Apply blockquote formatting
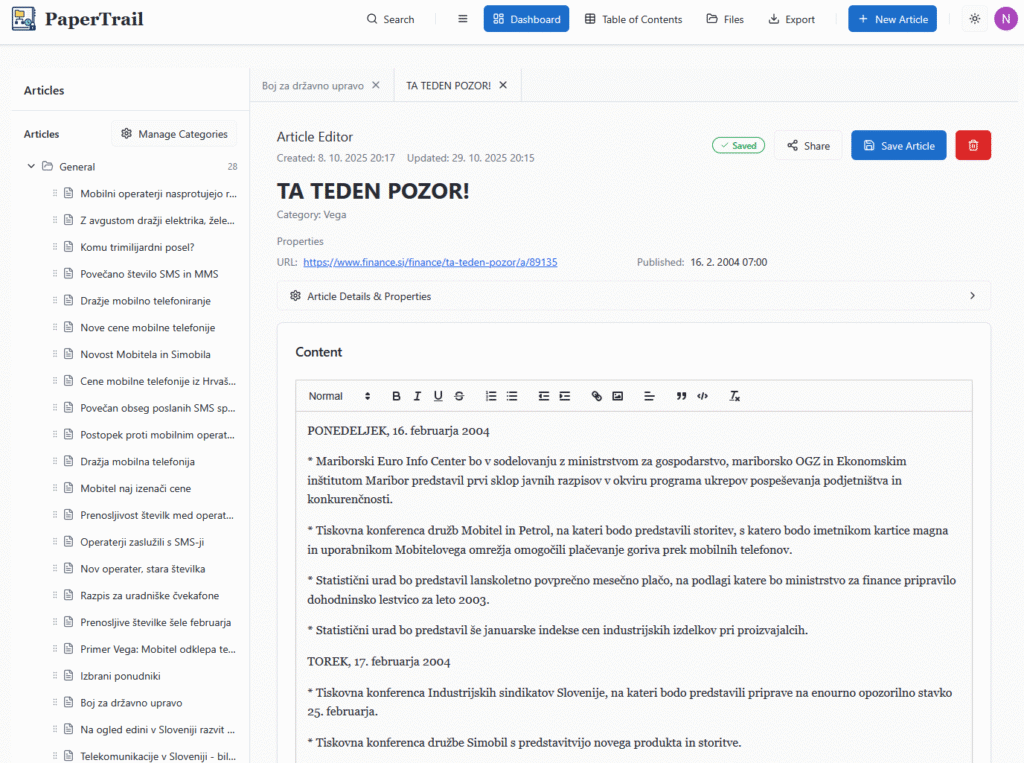1024x763 pixels. pyautogui.click(x=681, y=396)
